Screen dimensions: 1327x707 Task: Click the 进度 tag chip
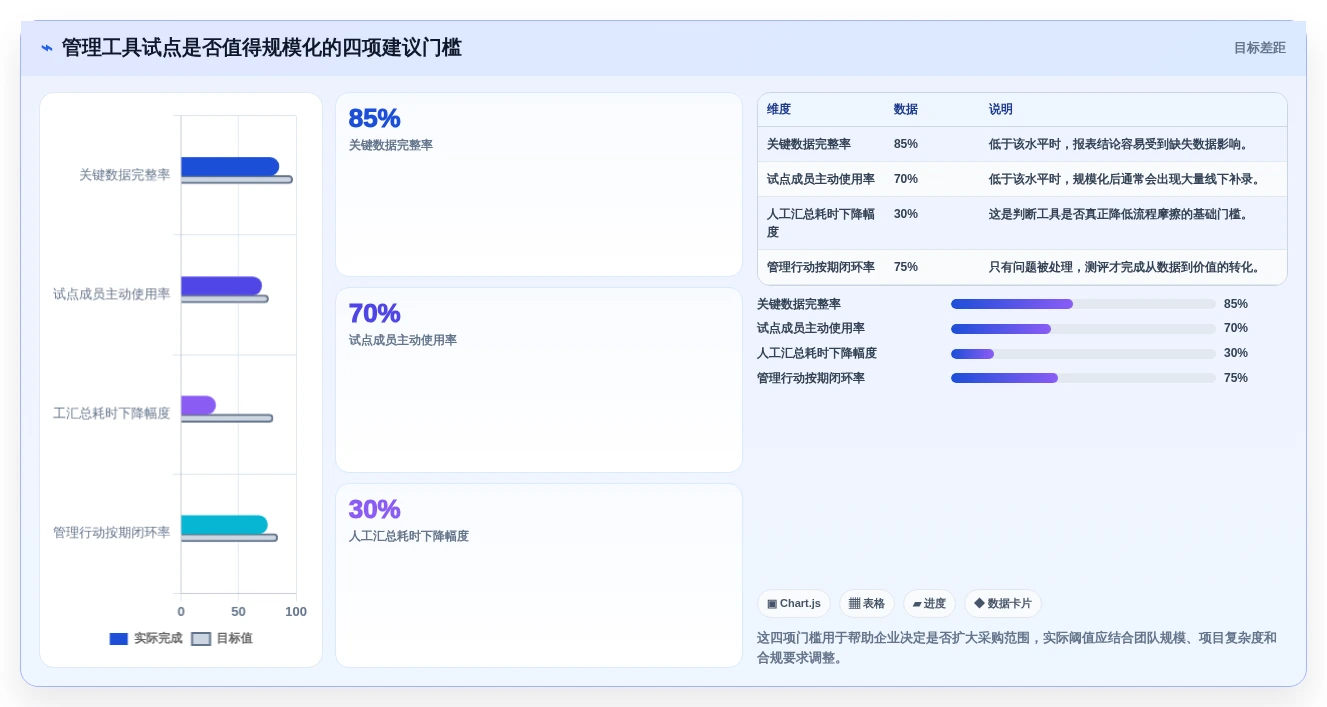tap(929, 603)
